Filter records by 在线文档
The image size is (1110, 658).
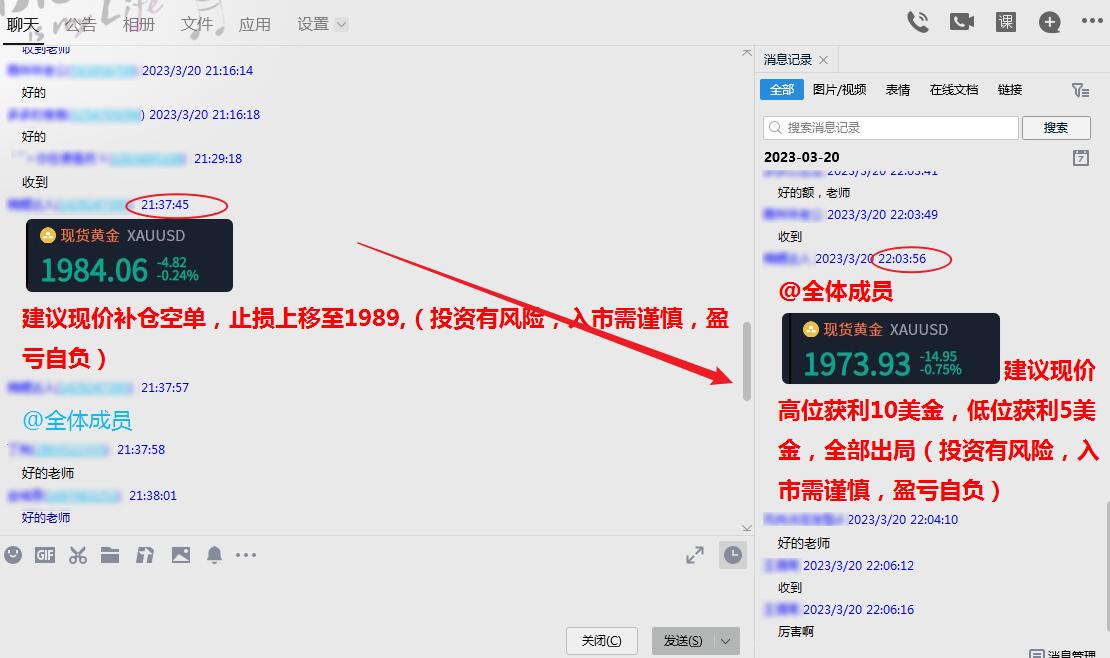point(954,90)
